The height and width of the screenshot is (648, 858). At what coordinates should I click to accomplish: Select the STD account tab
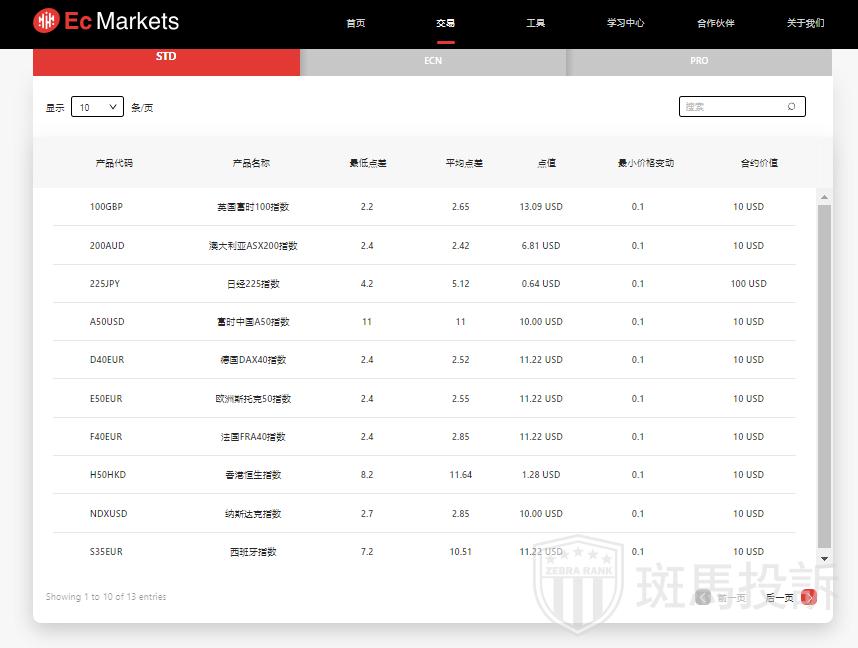pos(166,57)
